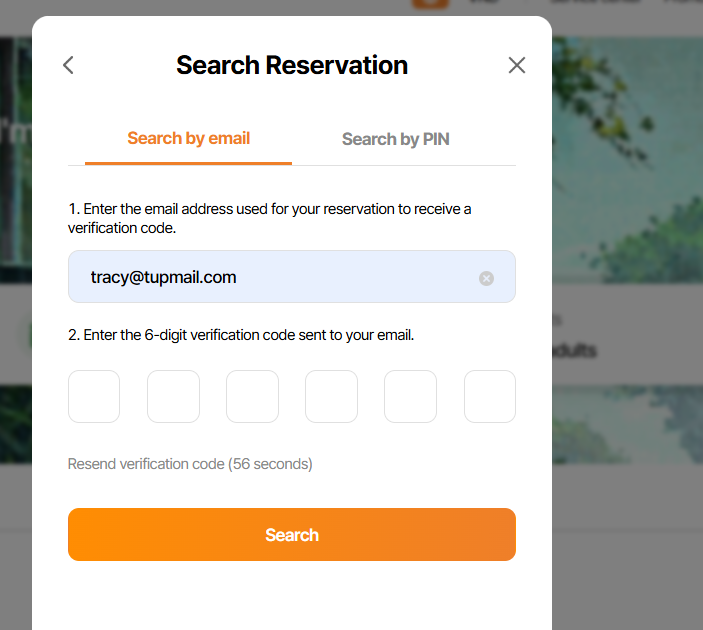
Task: Select the second verification code digit box
Action: (173, 396)
